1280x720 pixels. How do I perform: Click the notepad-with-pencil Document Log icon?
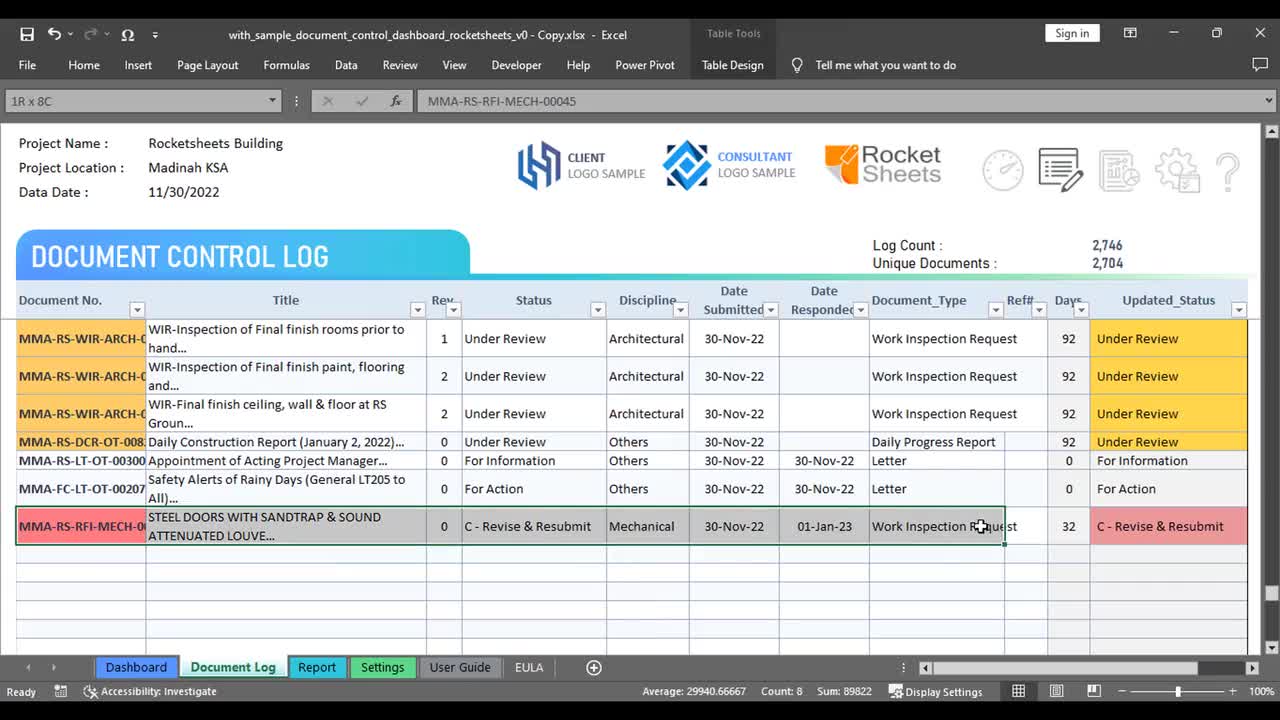(x=1060, y=170)
